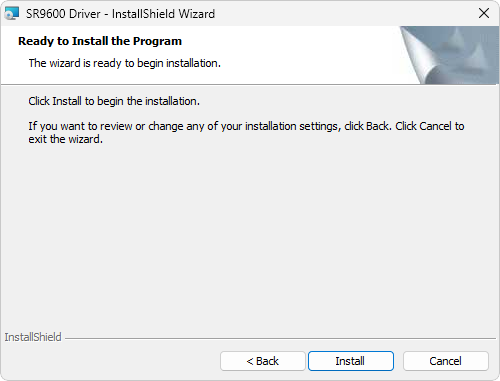Click the "Click Install to begin the installation" text

coord(114,101)
